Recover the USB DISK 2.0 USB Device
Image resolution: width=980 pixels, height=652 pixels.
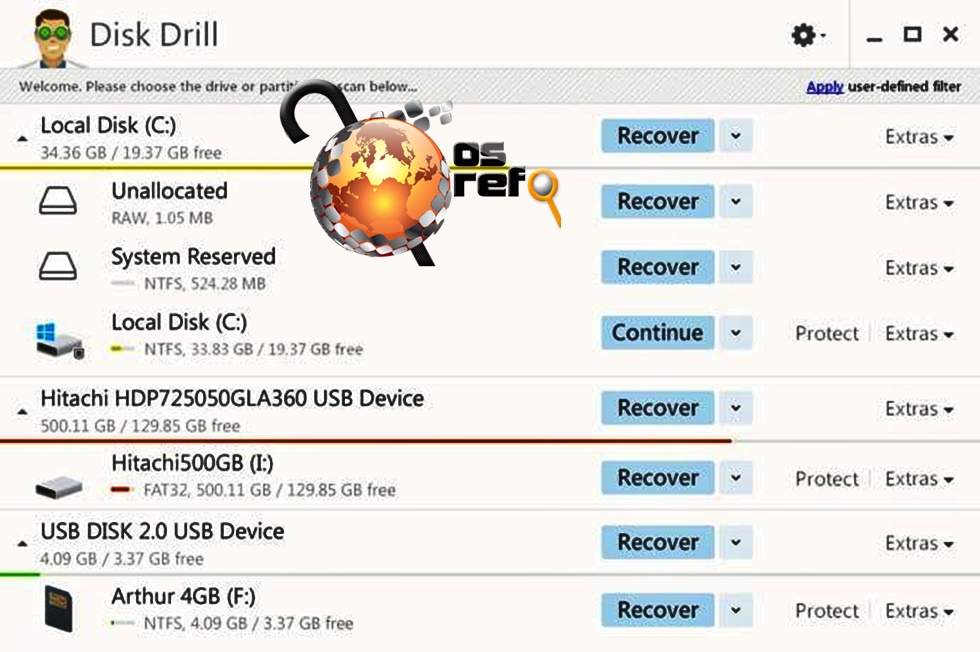pos(658,542)
